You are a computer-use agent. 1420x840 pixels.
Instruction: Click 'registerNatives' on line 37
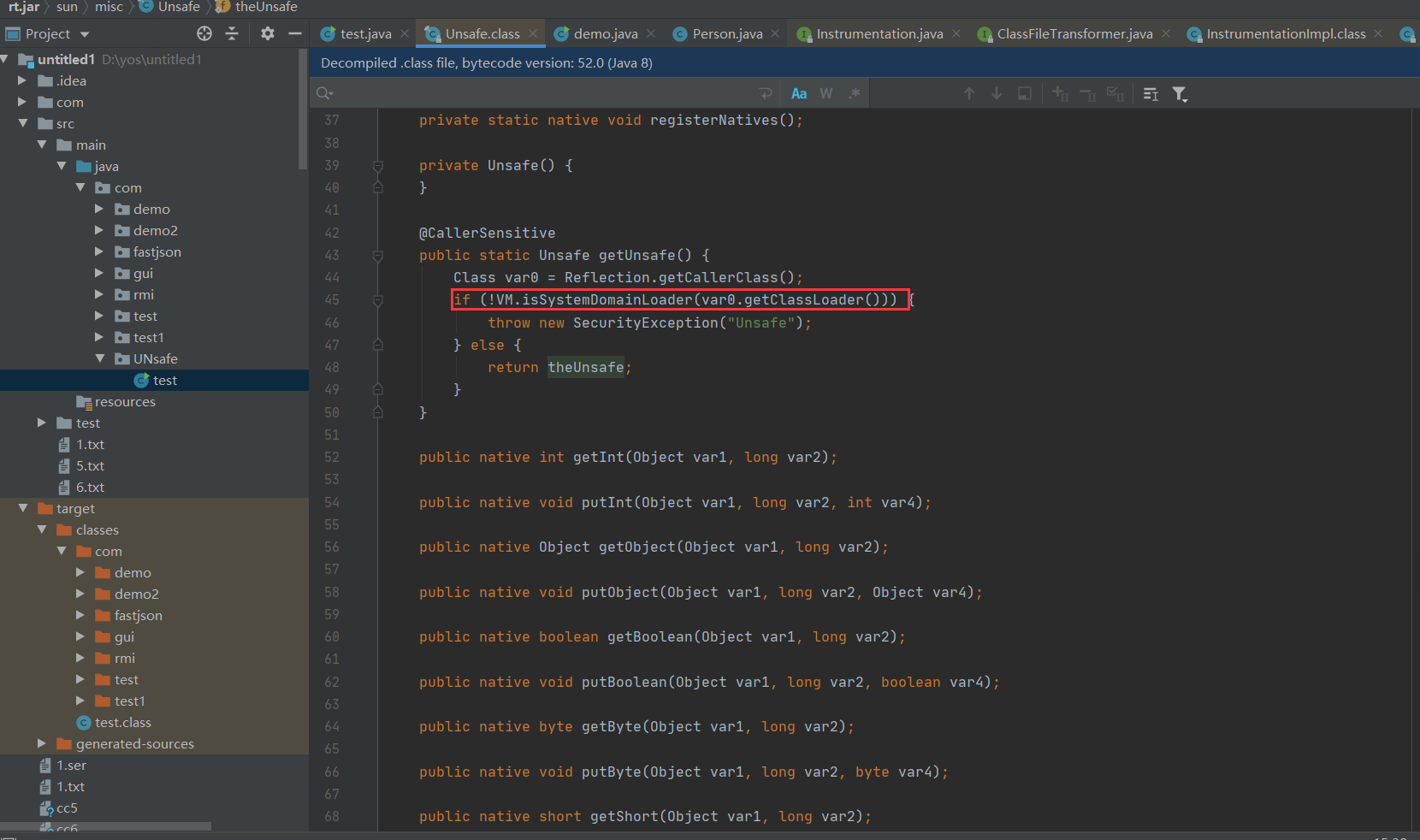click(714, 120)
